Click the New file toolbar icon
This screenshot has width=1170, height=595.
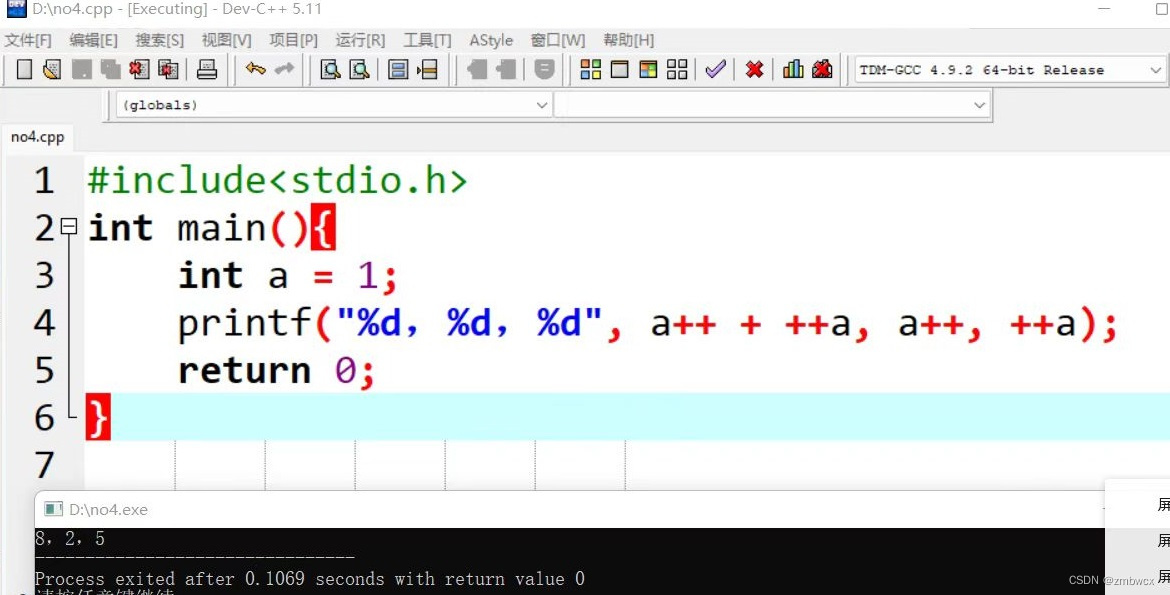click(24, 69)
